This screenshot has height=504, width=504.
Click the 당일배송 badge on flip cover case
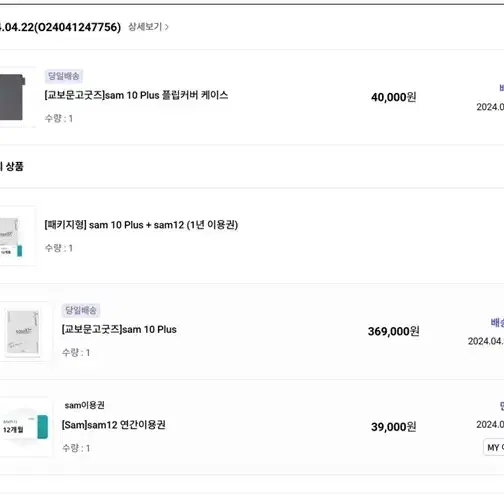click(x=64, y=76)
